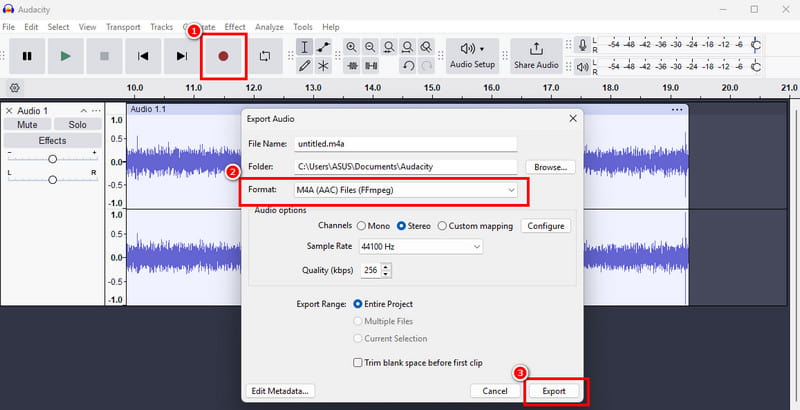Select the Draw (pencil) tool
This screenshot has width=800, height=410.
tap(305, 66)
